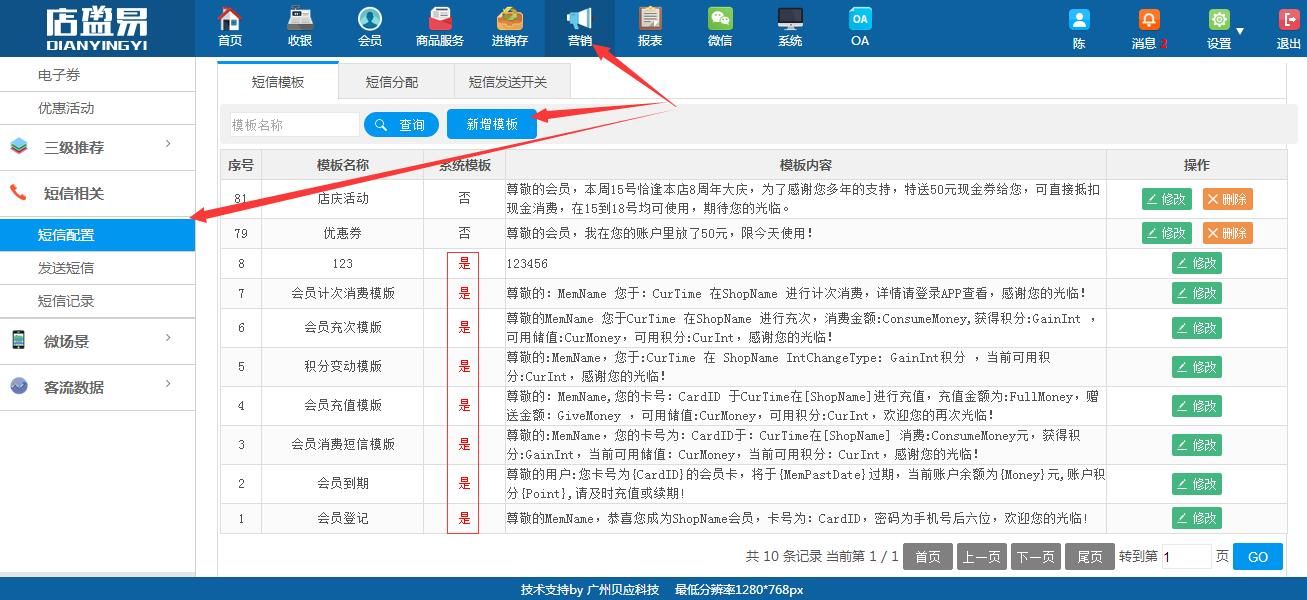The image size is (1307, 600).
Task: Click the 序号 column header
Action: point(241,165)
